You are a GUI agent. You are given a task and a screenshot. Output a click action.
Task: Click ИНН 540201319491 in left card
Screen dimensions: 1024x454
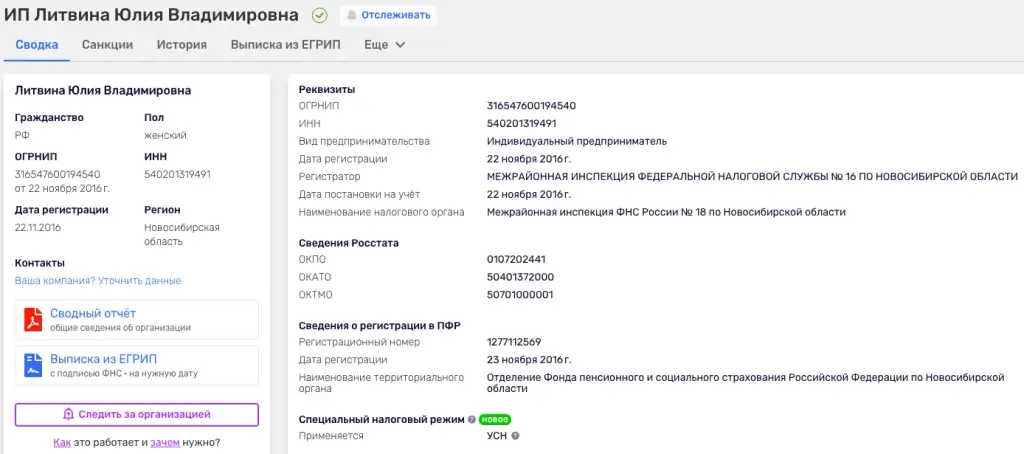click(178, 174)
